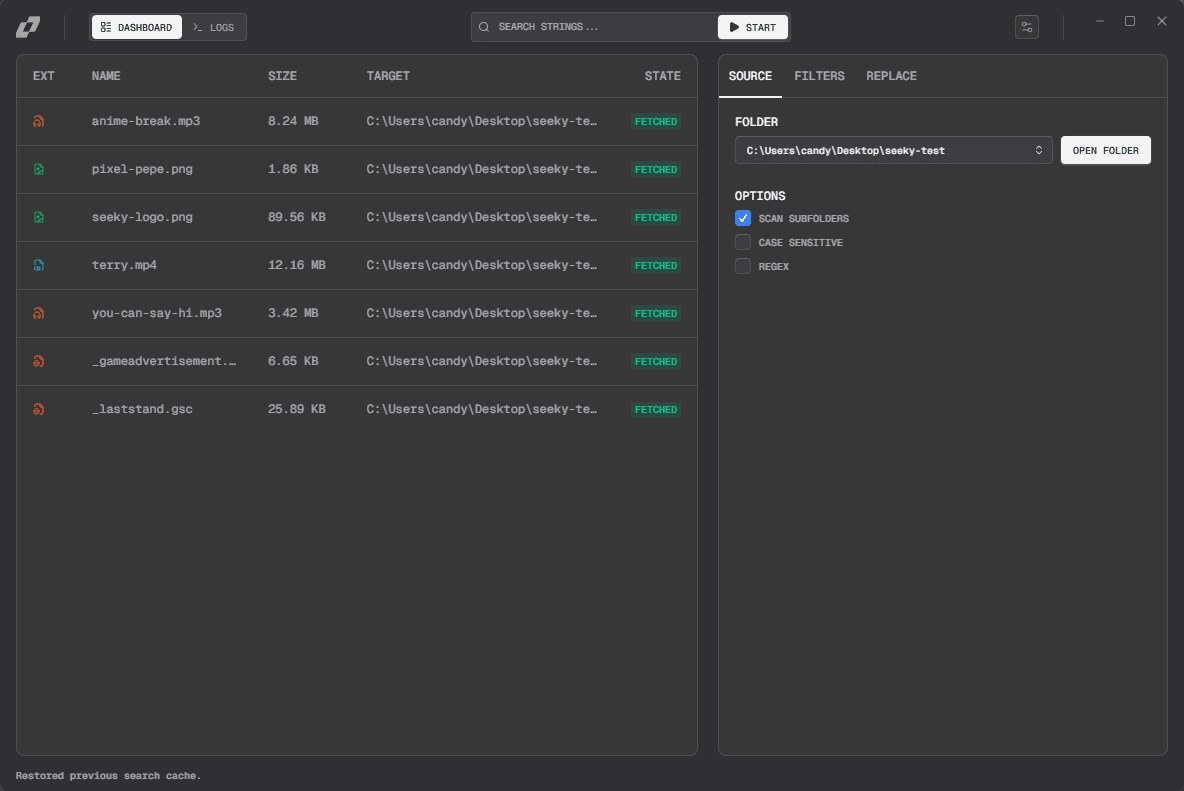Open the Logs view
The width and height of the screenshot is (1184, 791).
(214, 27)
